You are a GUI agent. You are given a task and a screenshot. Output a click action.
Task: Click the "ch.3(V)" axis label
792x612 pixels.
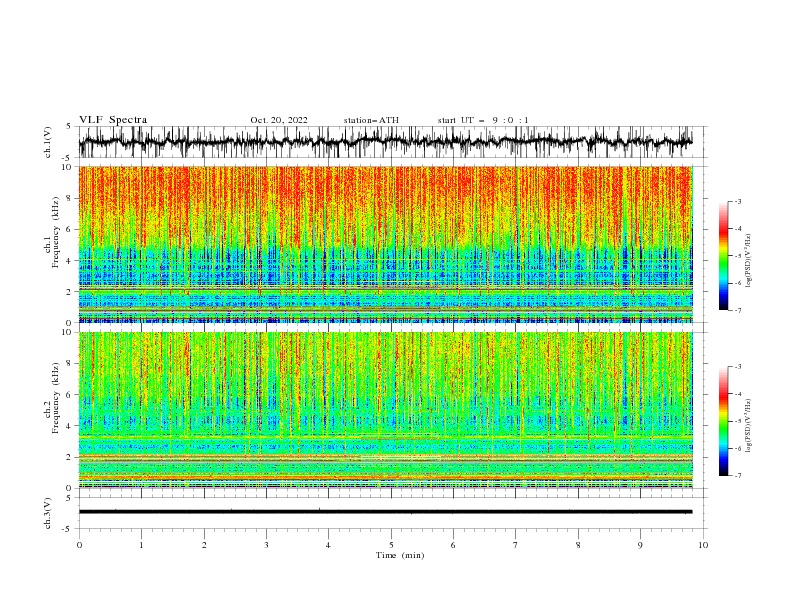48,513
